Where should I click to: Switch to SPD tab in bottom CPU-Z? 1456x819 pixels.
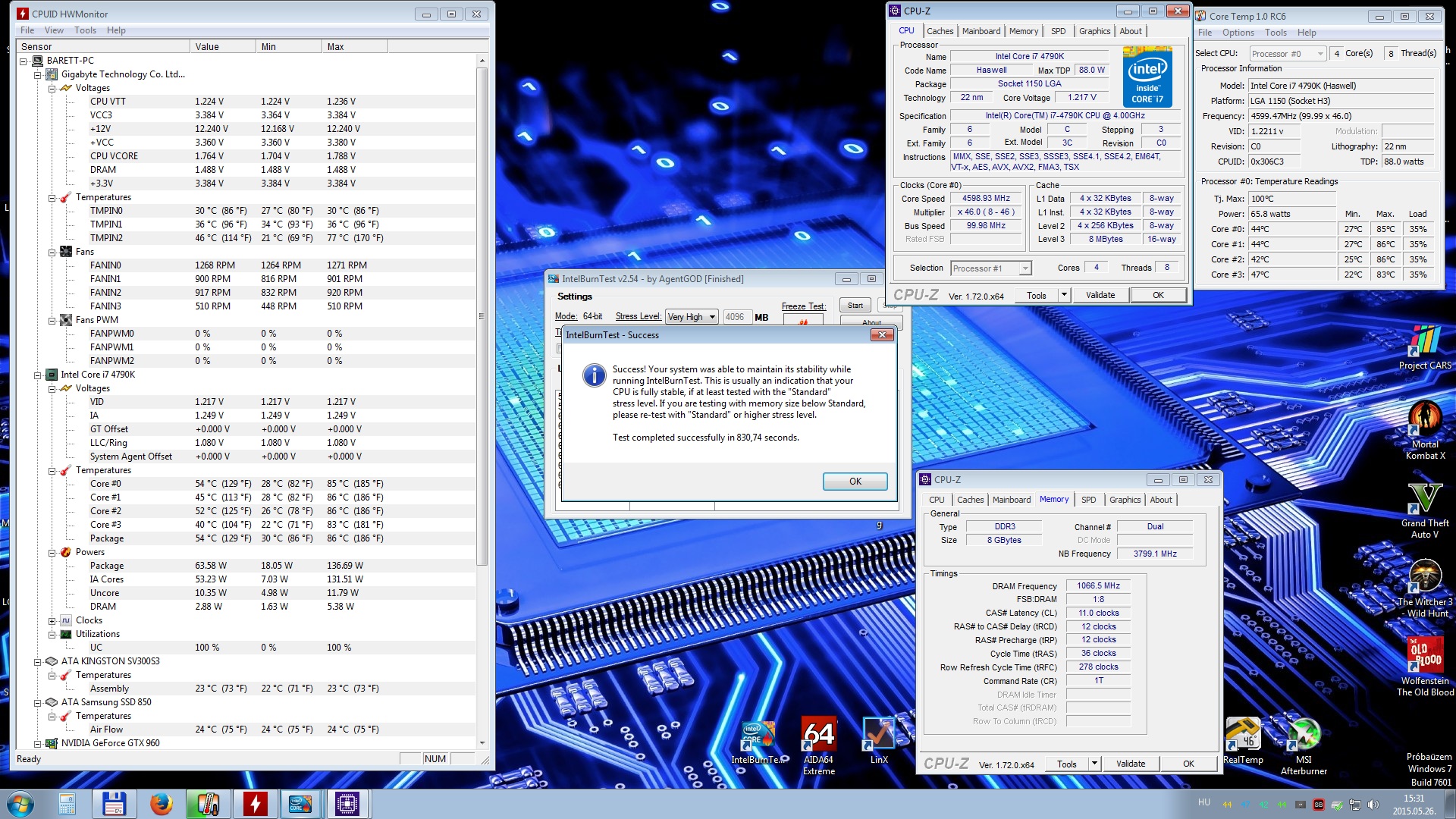pos(1088,500)
